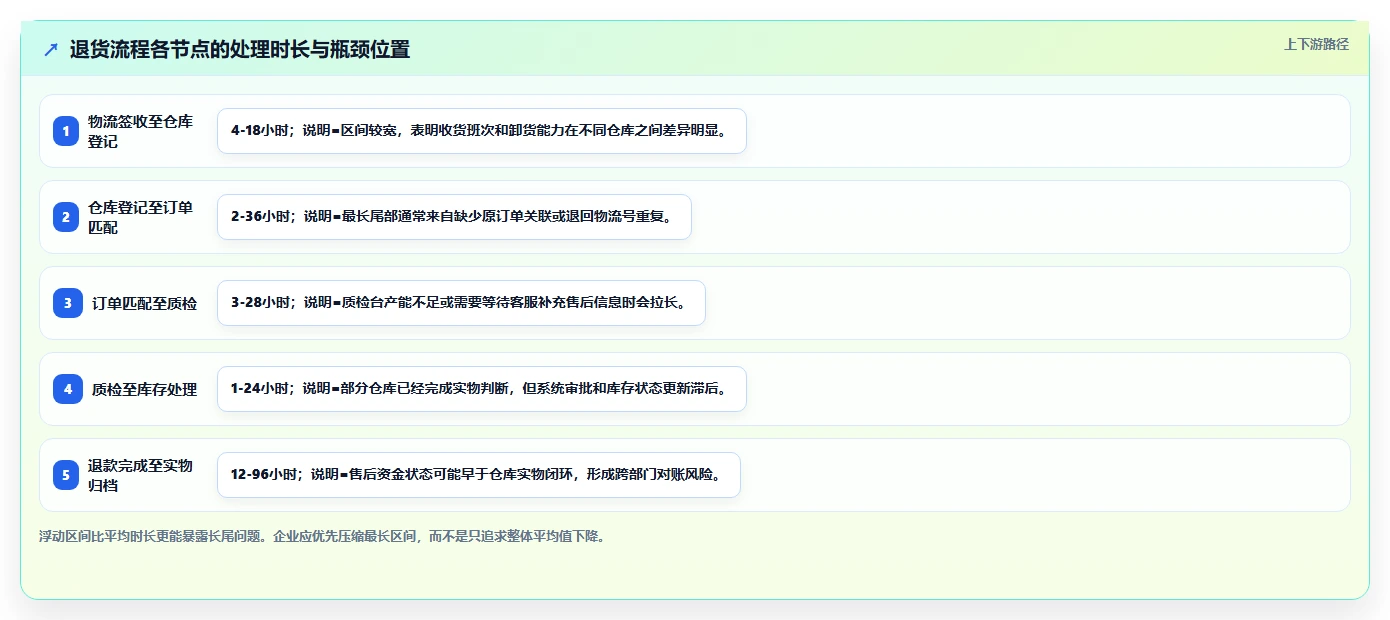Click the 3-28小时 description box
1390x620 pixels.
pos(462,303)
